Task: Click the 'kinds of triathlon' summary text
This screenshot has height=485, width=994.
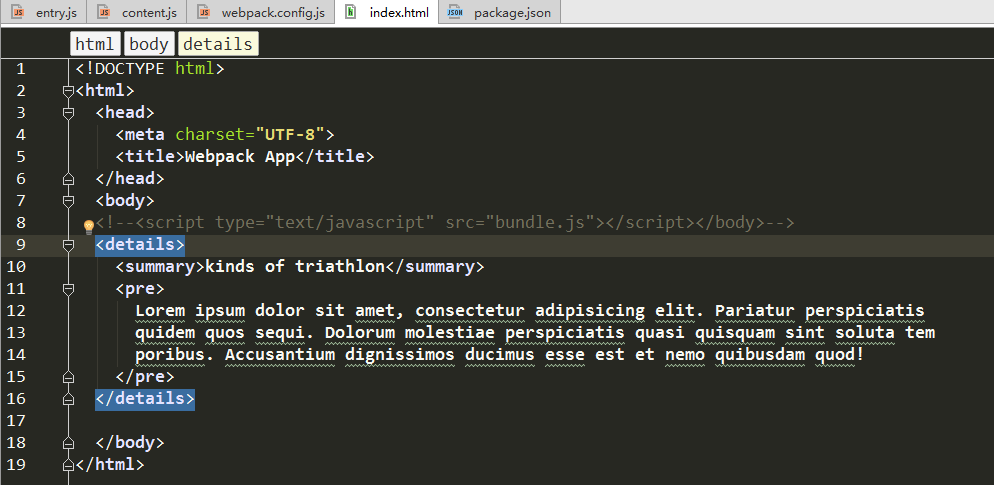Action: click(295, 267)
